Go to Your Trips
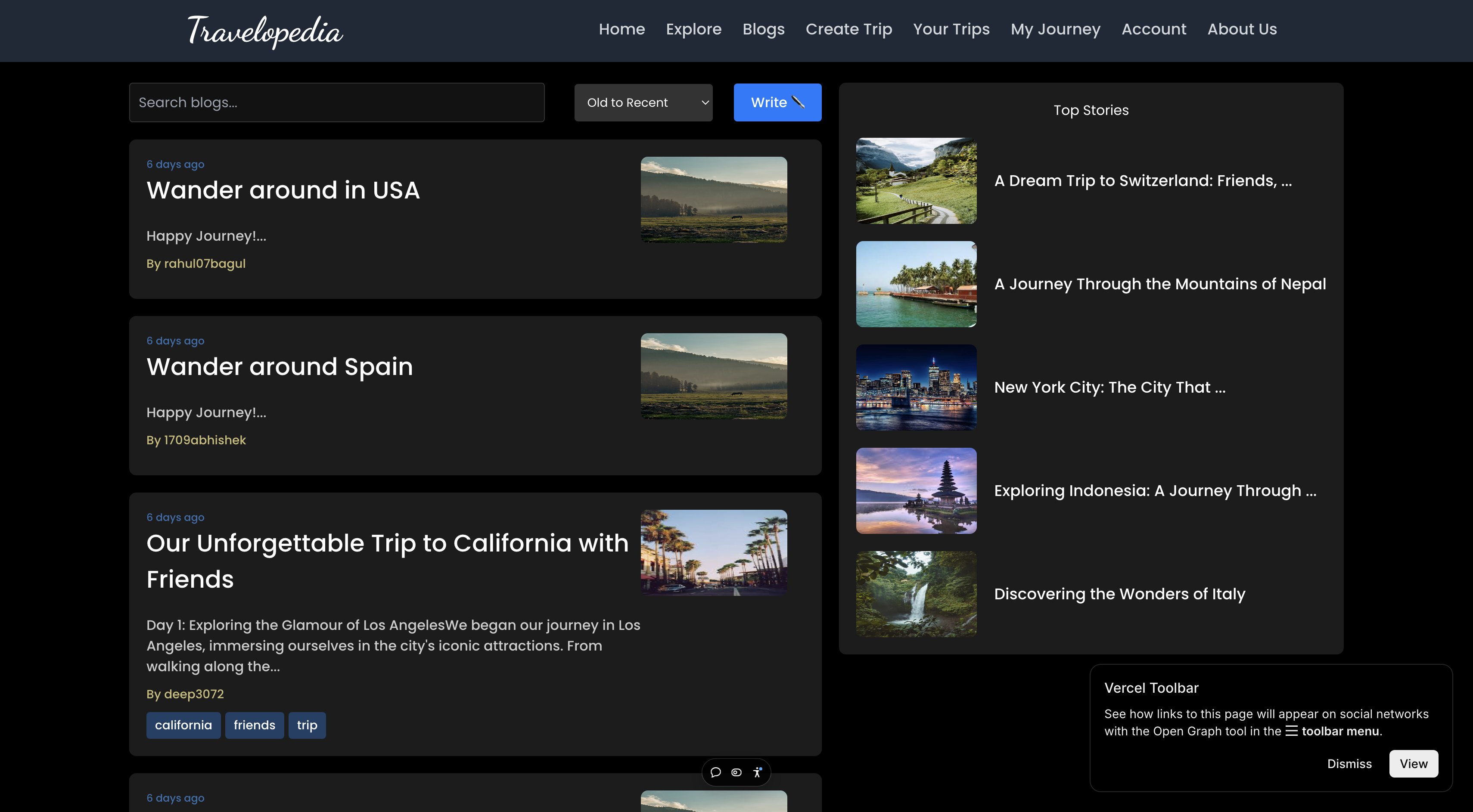Screen dimensions: 1473x812 click(951, 29)
